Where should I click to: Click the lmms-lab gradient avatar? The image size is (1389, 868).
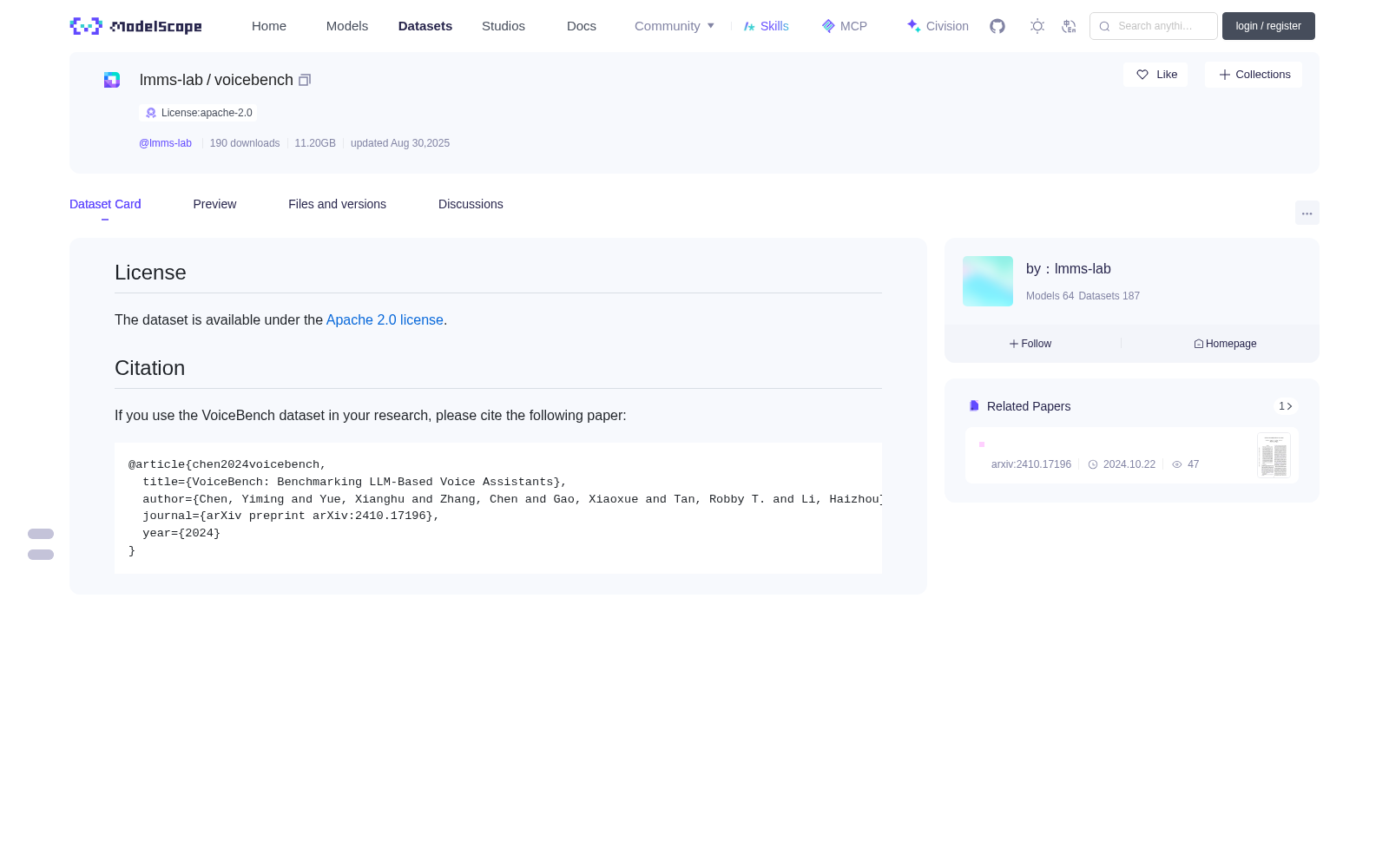988,281
